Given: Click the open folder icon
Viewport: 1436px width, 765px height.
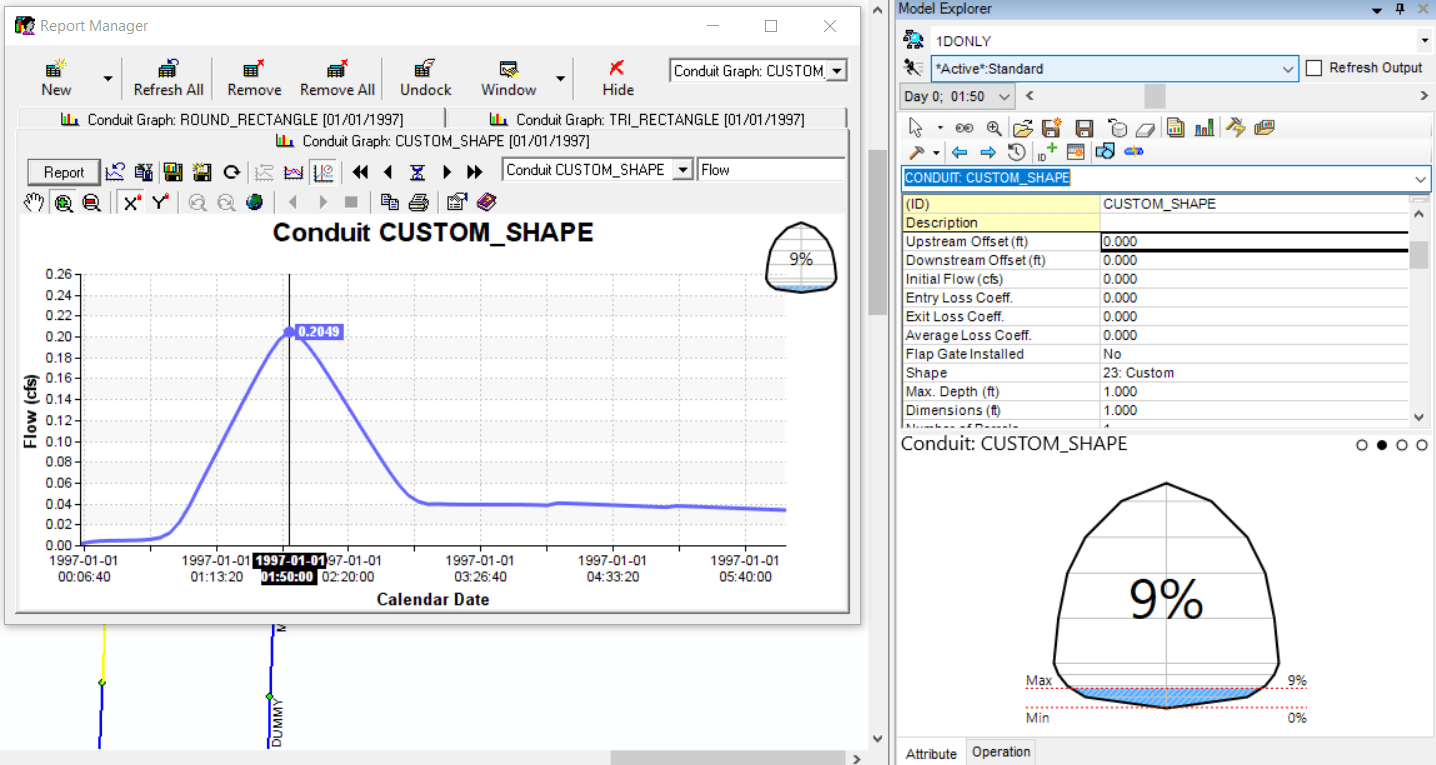Looking at the screenshot, I should coord(1022,128).
